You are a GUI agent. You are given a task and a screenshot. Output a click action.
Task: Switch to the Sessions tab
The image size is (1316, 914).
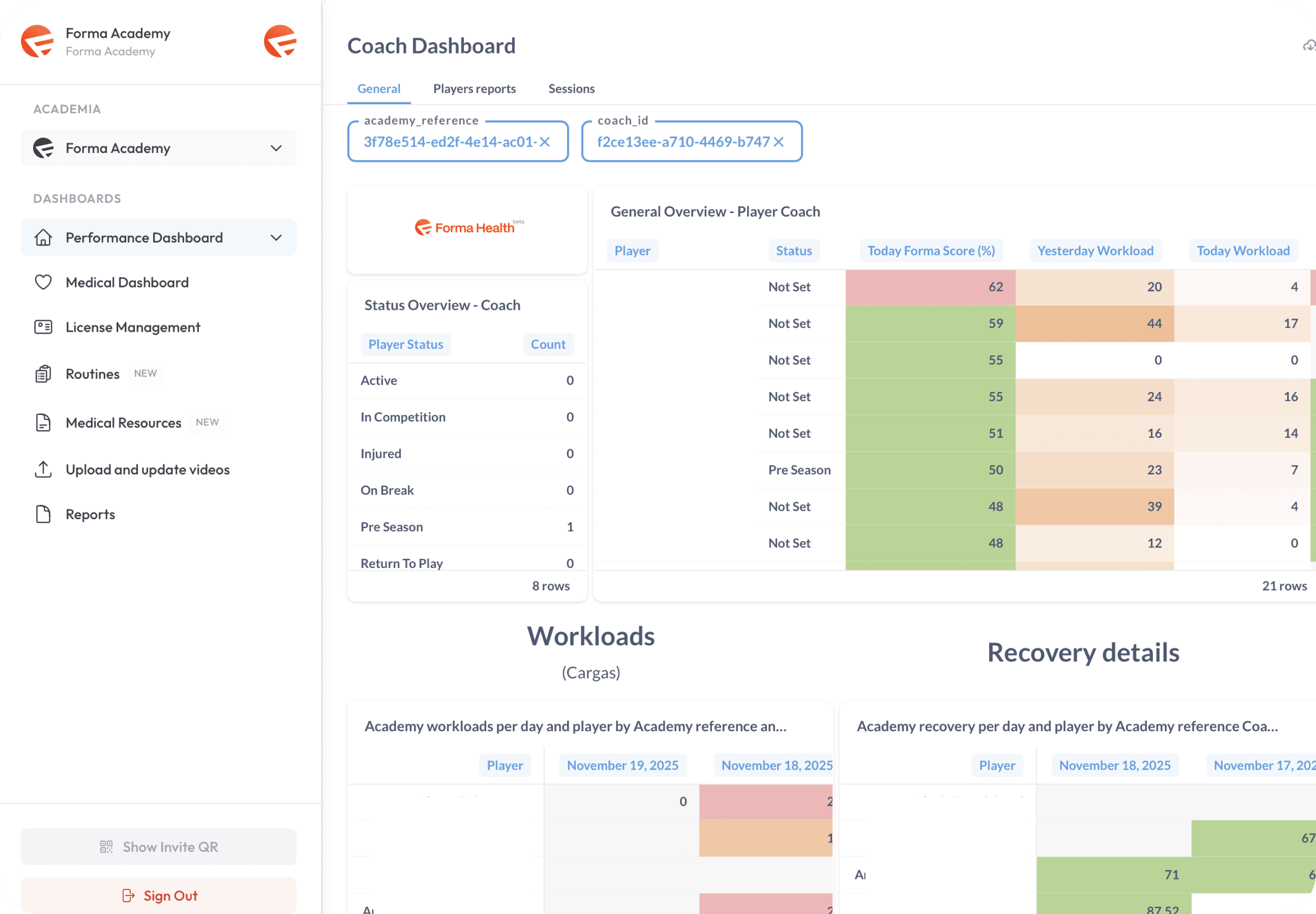(572, 89)
